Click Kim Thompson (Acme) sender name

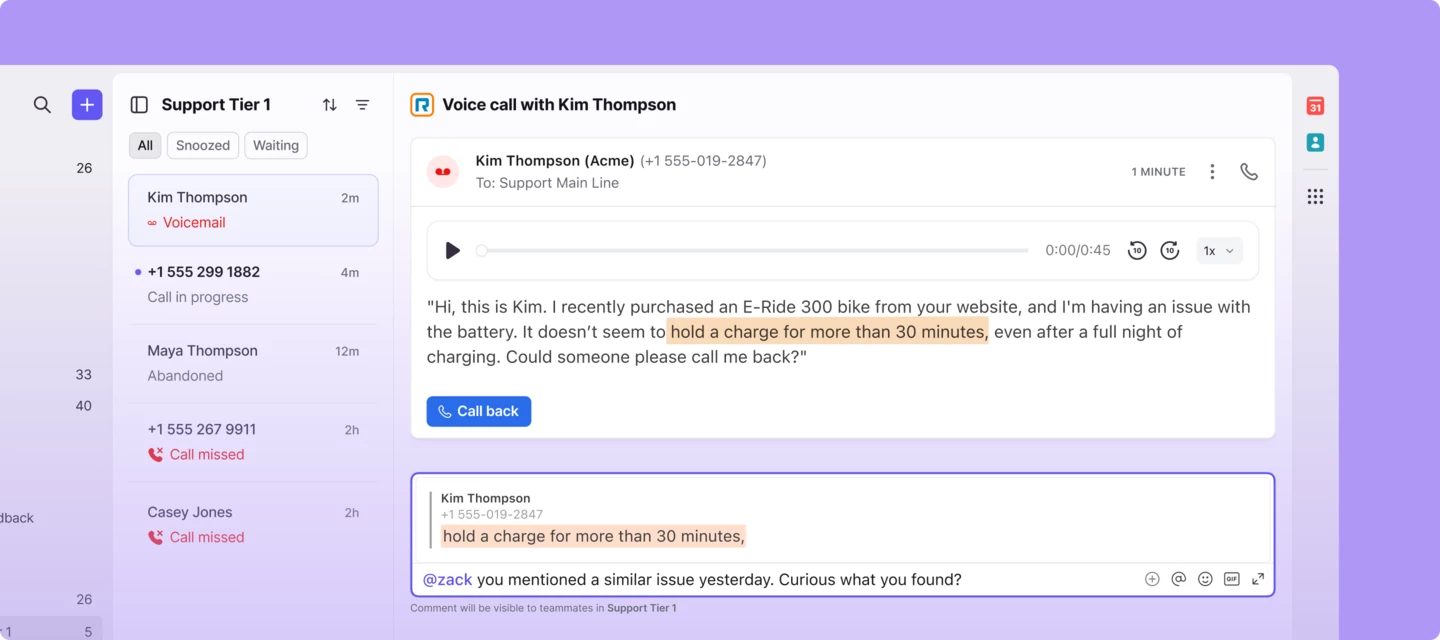point(555,161)
